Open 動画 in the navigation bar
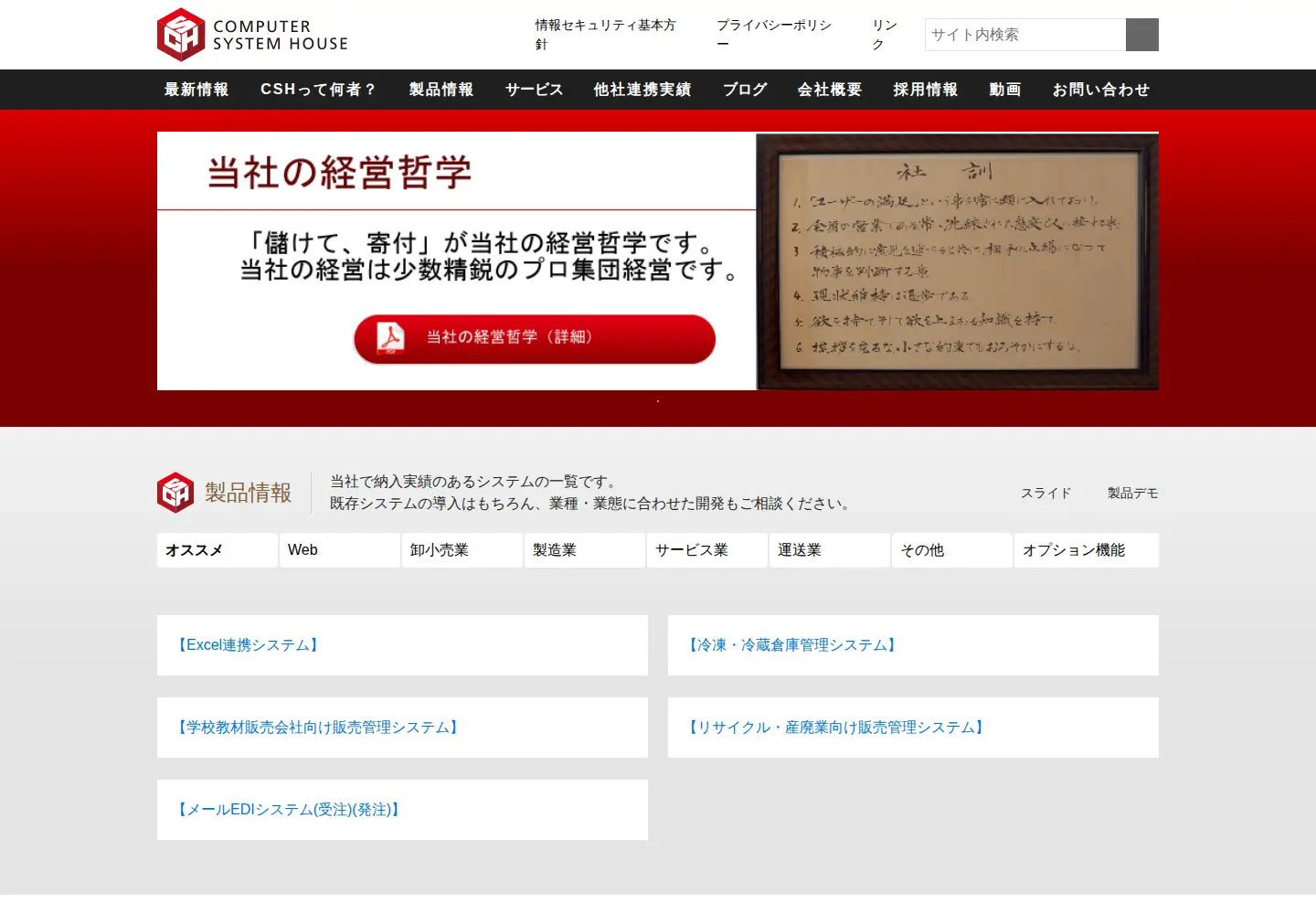The height and width of the screenshot is (914, 1316). click(1005, 90)
